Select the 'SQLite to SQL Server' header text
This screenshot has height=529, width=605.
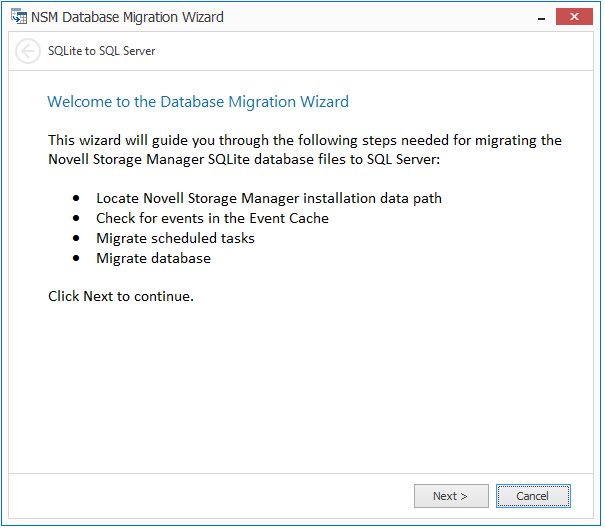[101, 51]
